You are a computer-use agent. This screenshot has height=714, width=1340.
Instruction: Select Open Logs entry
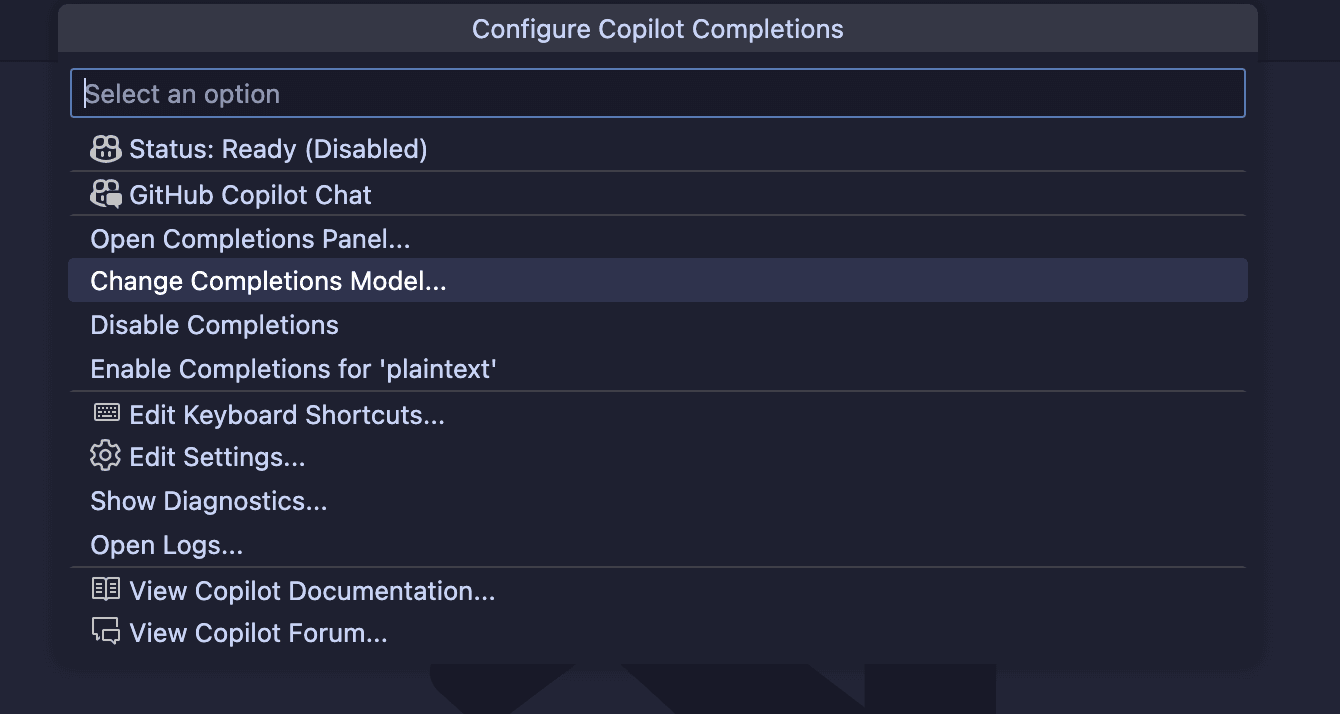coord(658,545)
